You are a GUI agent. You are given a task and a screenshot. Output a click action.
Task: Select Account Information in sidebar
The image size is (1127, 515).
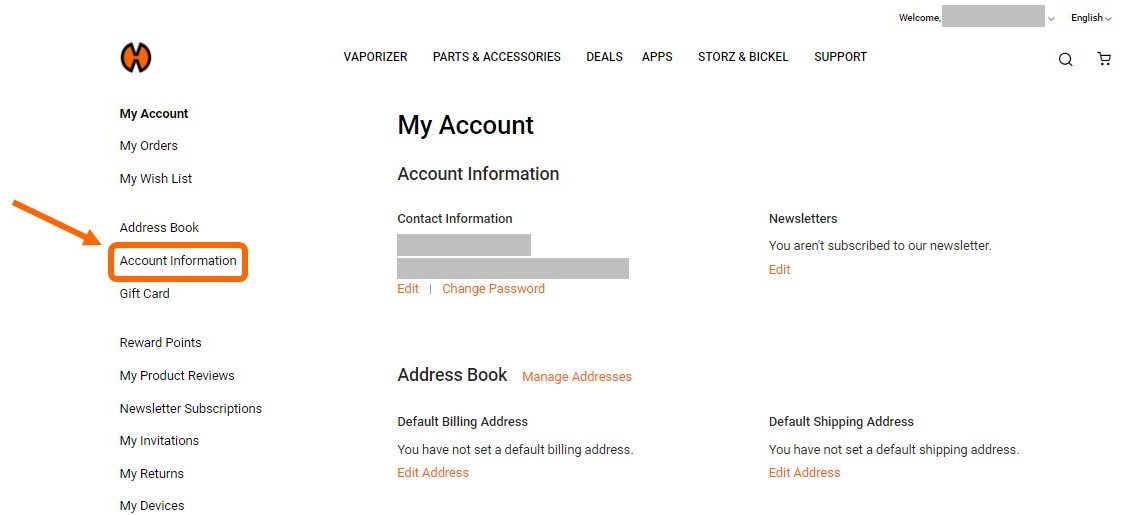click(x=178, y=261)
